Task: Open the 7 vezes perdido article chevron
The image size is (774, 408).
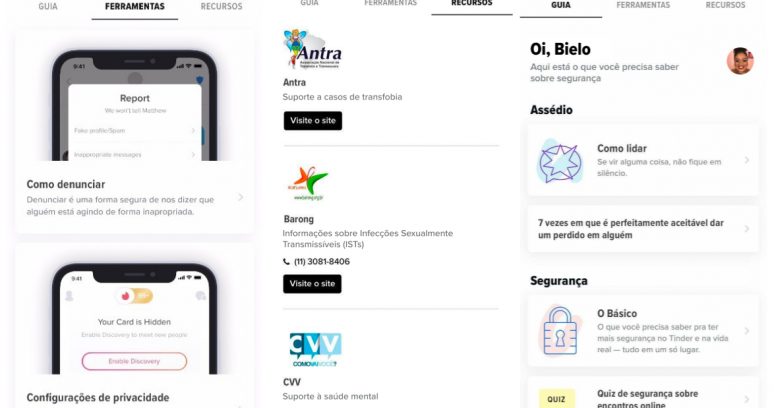Action: coord(747,229)
